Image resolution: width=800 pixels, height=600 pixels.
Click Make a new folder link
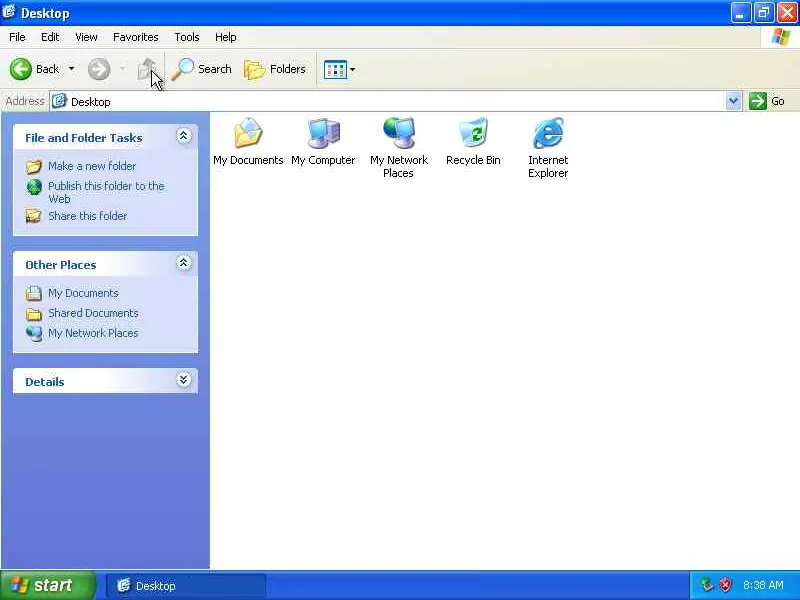(92, 166)
